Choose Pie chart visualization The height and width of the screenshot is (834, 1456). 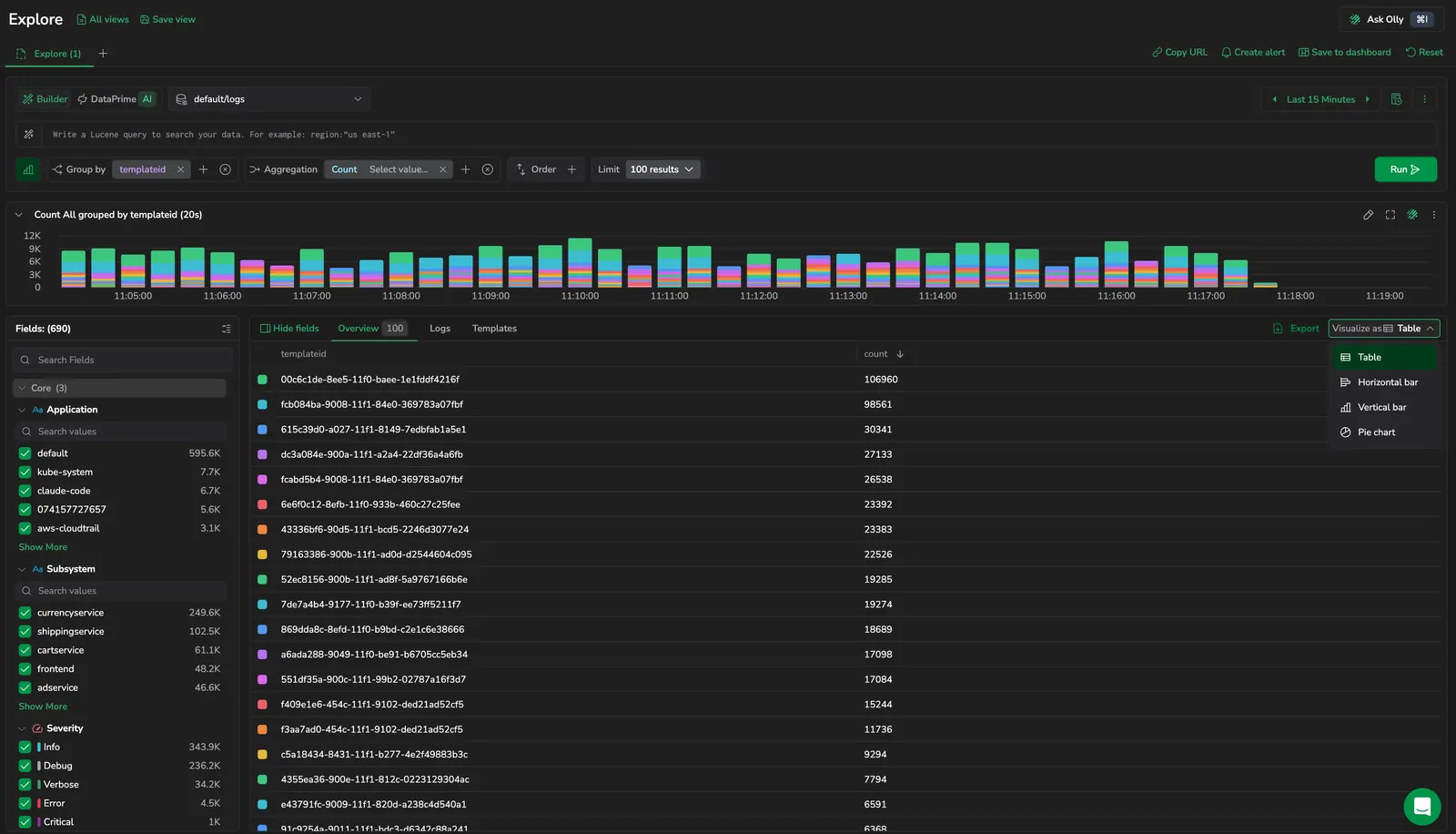click(x=1383, y=432)
